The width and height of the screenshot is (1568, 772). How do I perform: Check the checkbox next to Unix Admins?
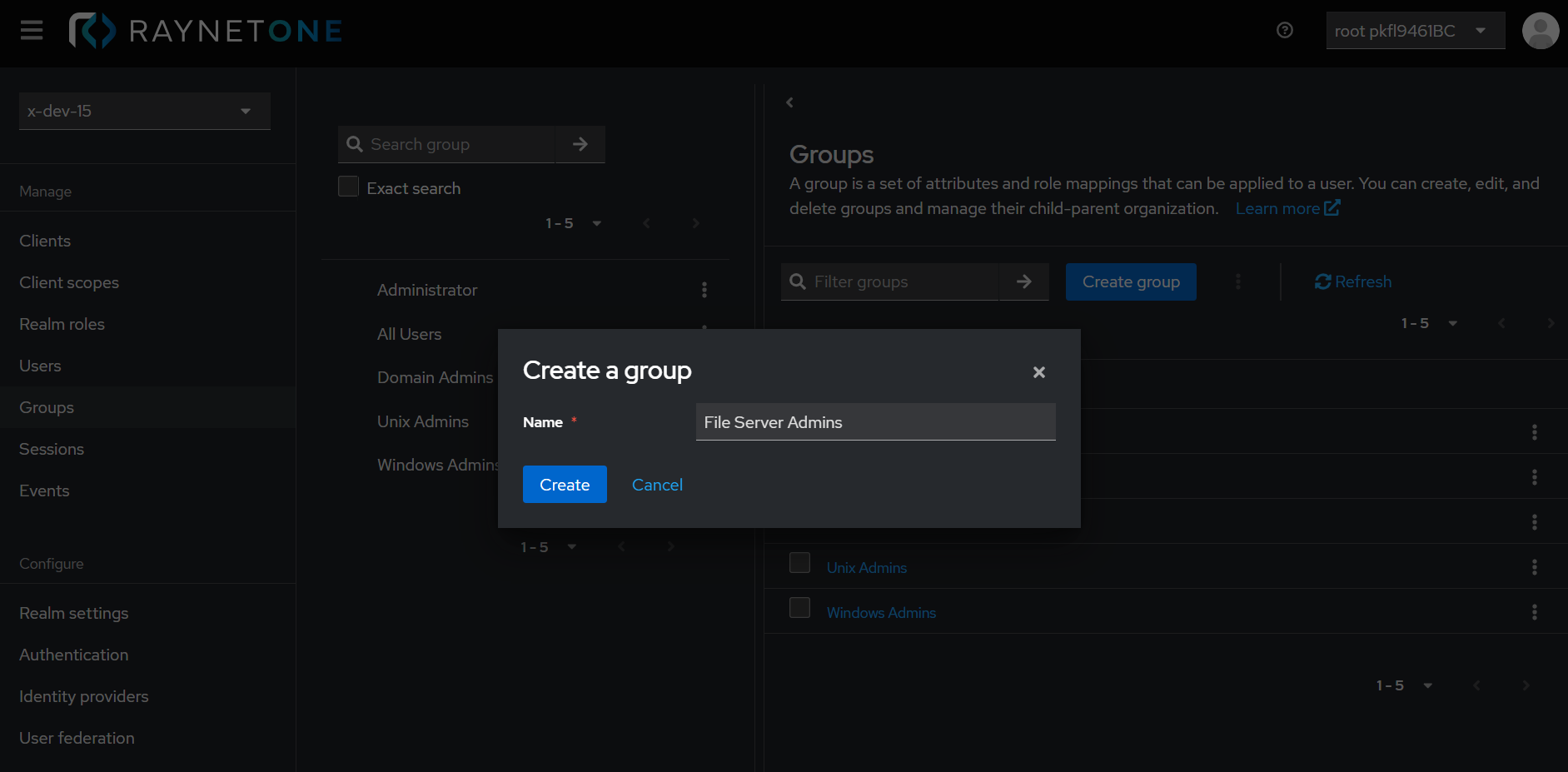coord(799,562)
